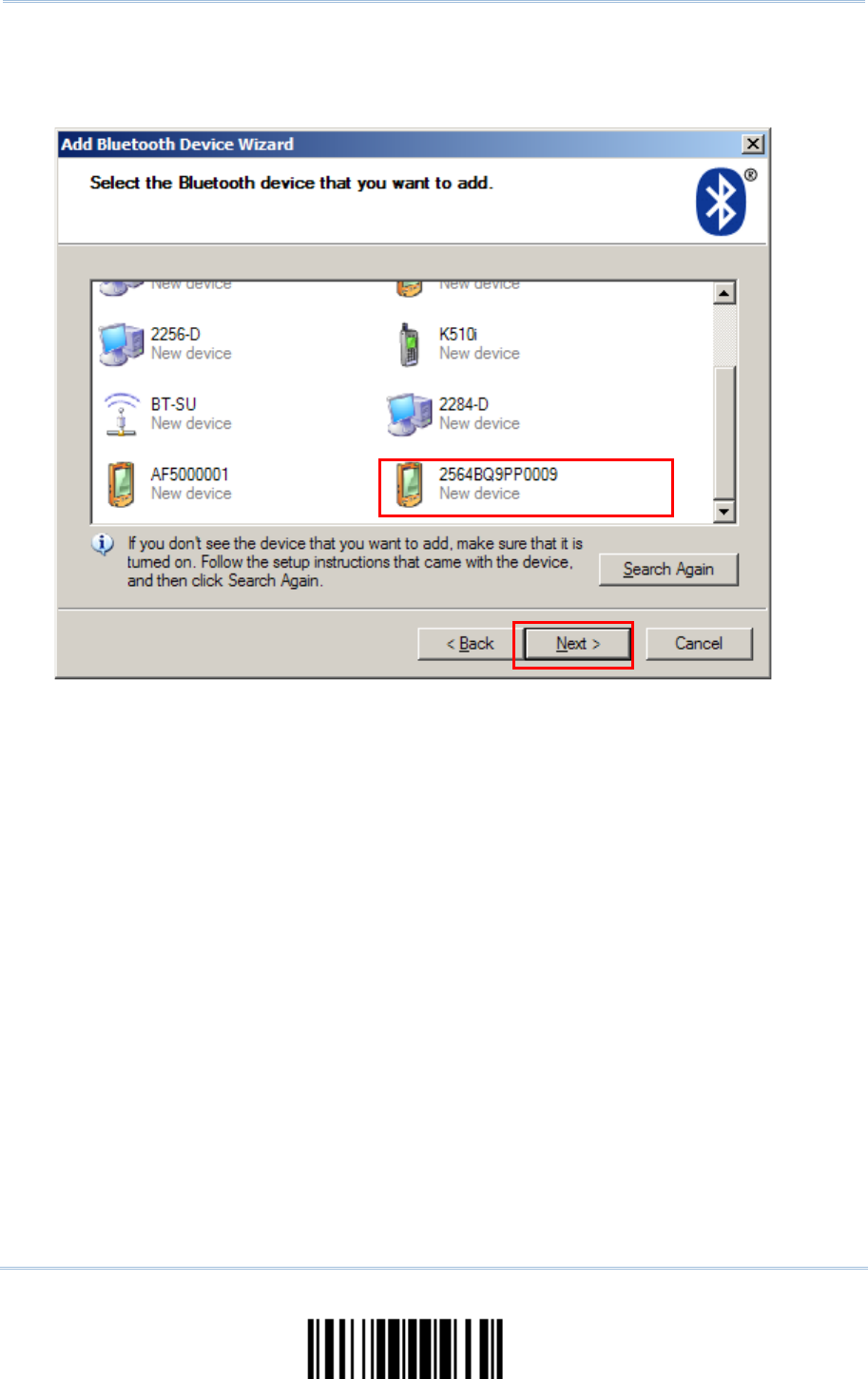Go back with the Back button
The height and width of the screenshot is (1379, 868).
coord(471,644)
